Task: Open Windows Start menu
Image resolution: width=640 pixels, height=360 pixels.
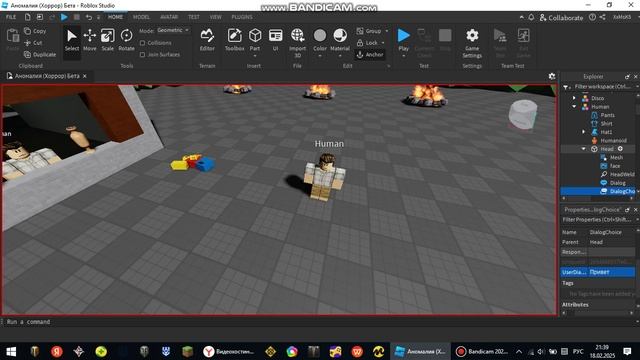Action: pyautogui.click(x=11, y=351)
